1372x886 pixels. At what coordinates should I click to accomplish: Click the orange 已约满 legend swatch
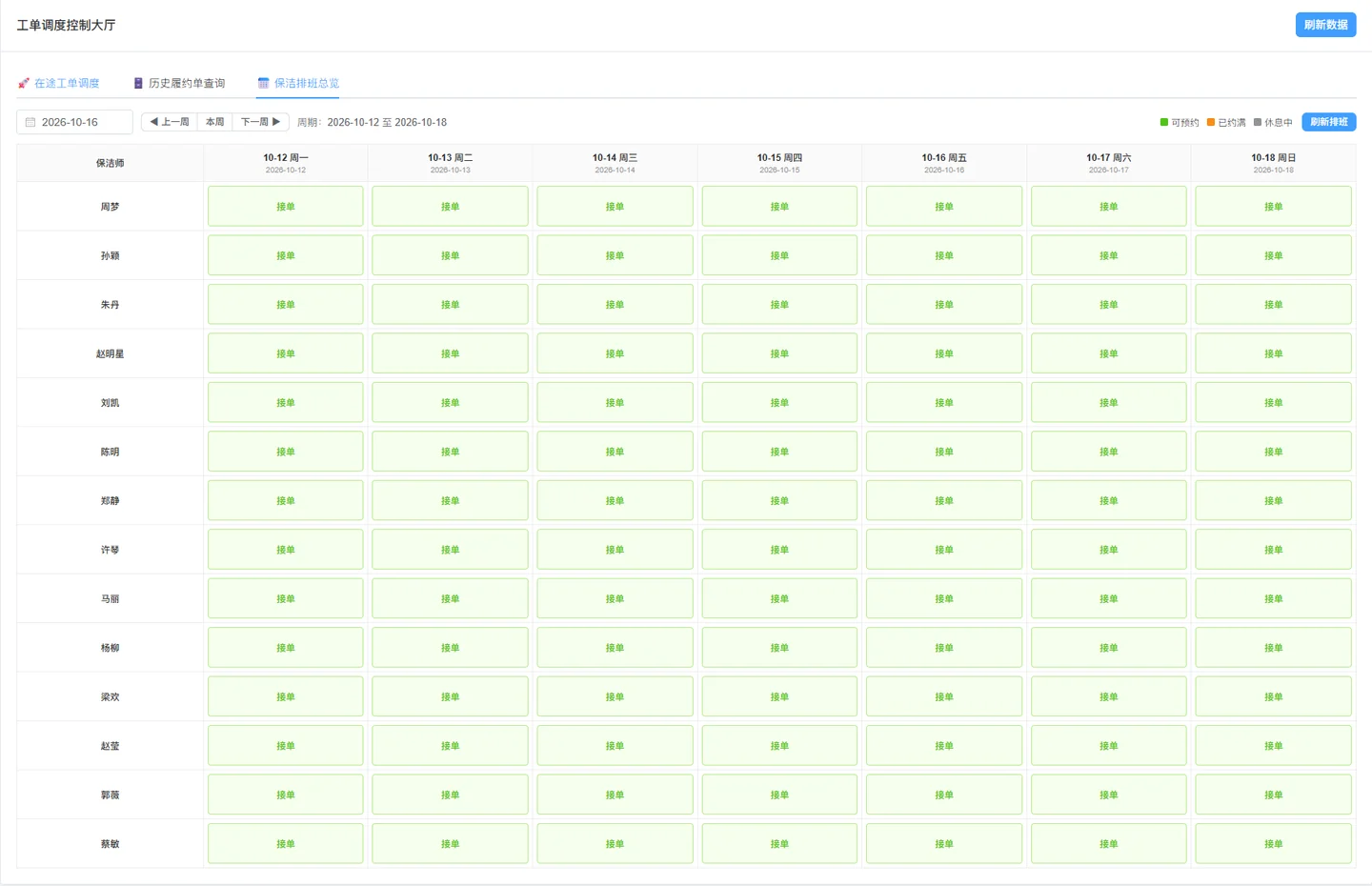[1211, 122]
